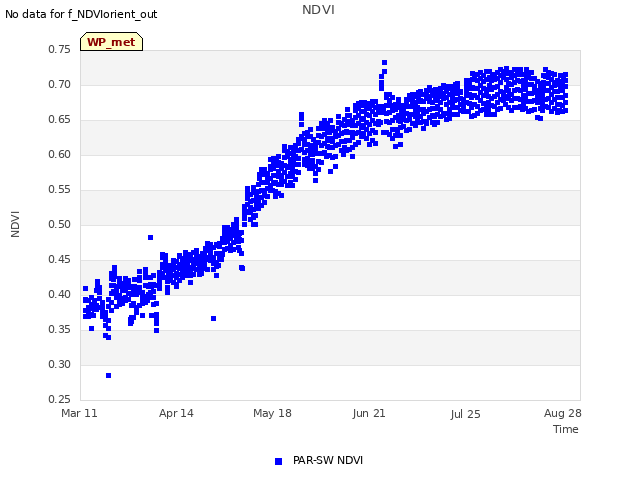Click the 0.50 y-axis tick label

click(60, 224)
